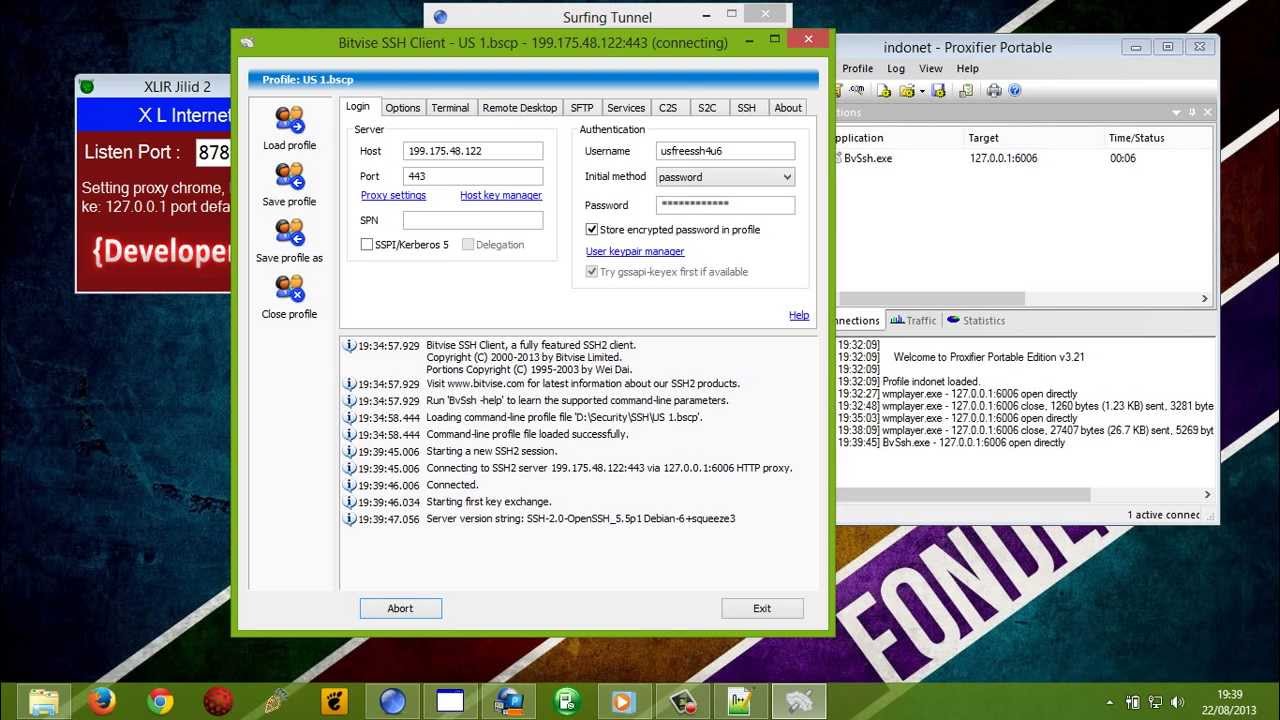Click the printer icon in Proxifier toolbar
This screenshot has width=1280, height=720.
click(x=994, y=90)
